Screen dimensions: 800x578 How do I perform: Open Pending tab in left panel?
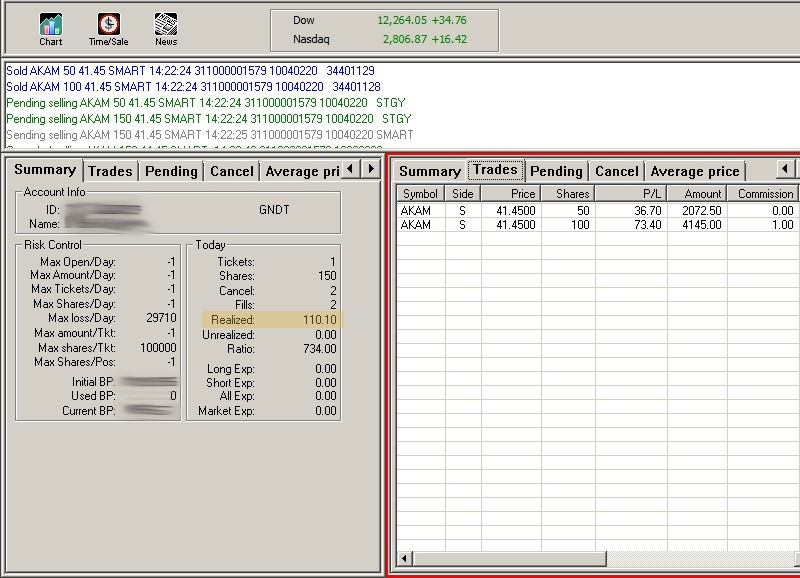pyautogui.click(x=171, y=171)
